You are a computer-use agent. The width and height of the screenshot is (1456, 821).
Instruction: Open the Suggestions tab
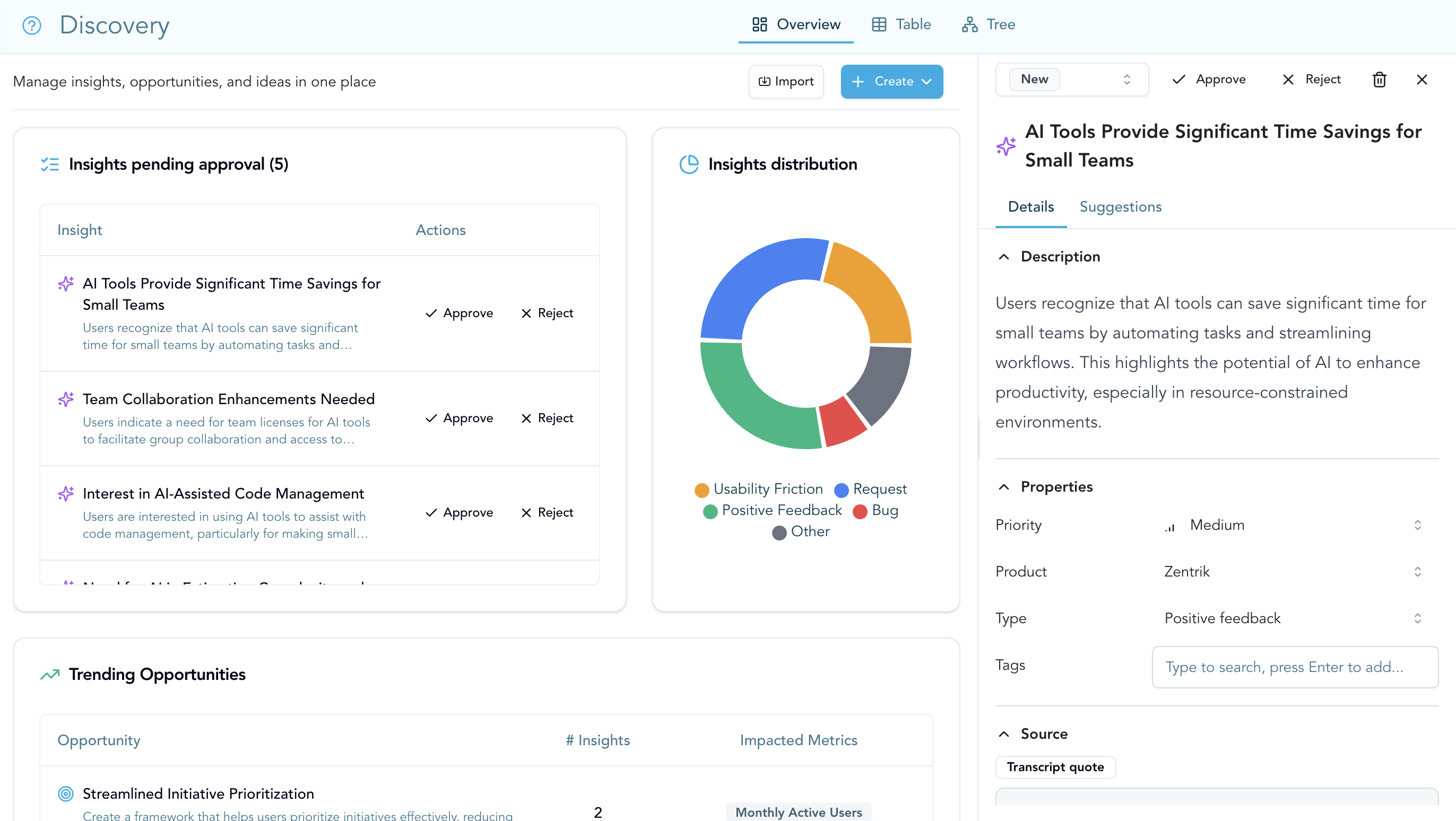click(1120, 207)
